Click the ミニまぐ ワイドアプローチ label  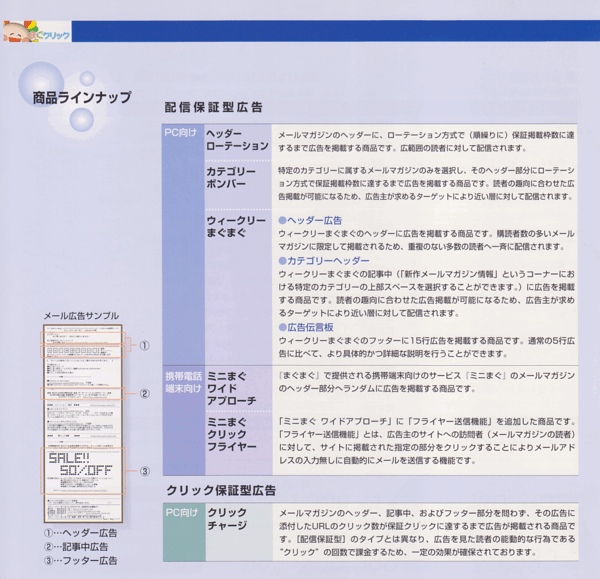[232, 388]
